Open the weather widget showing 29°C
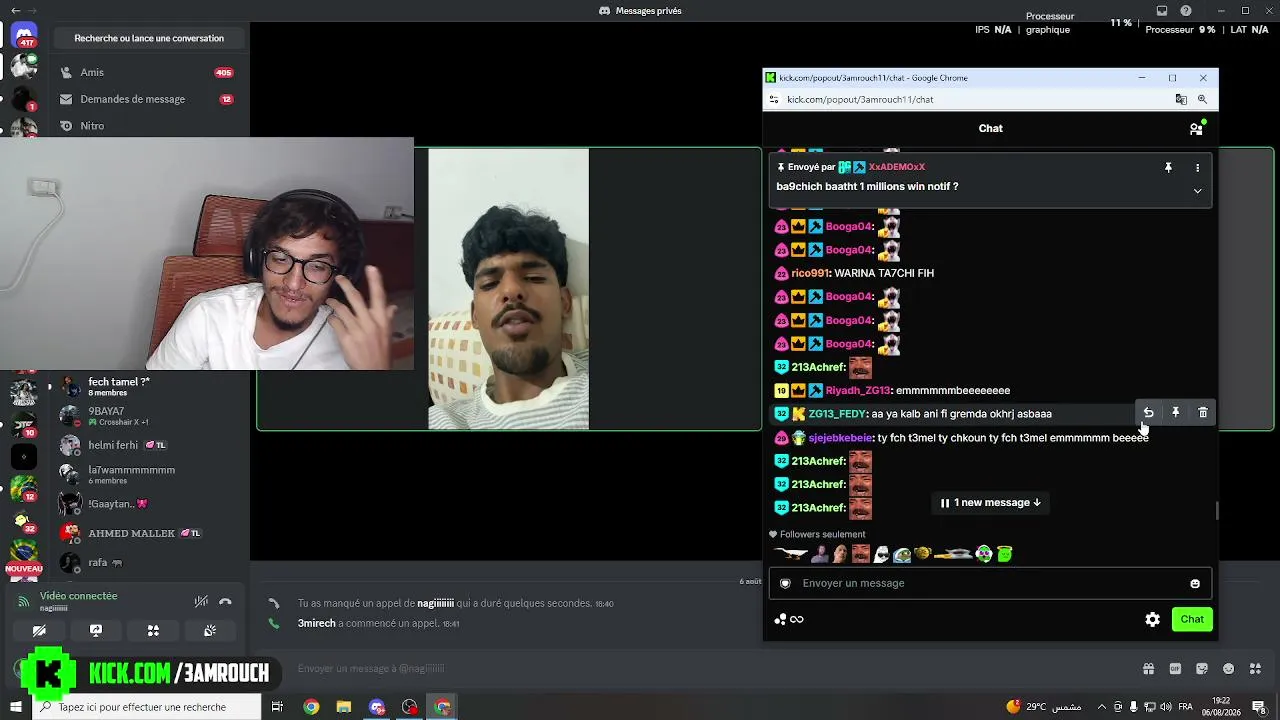This screenshot has width=1280, height=720. (1043, 707)
